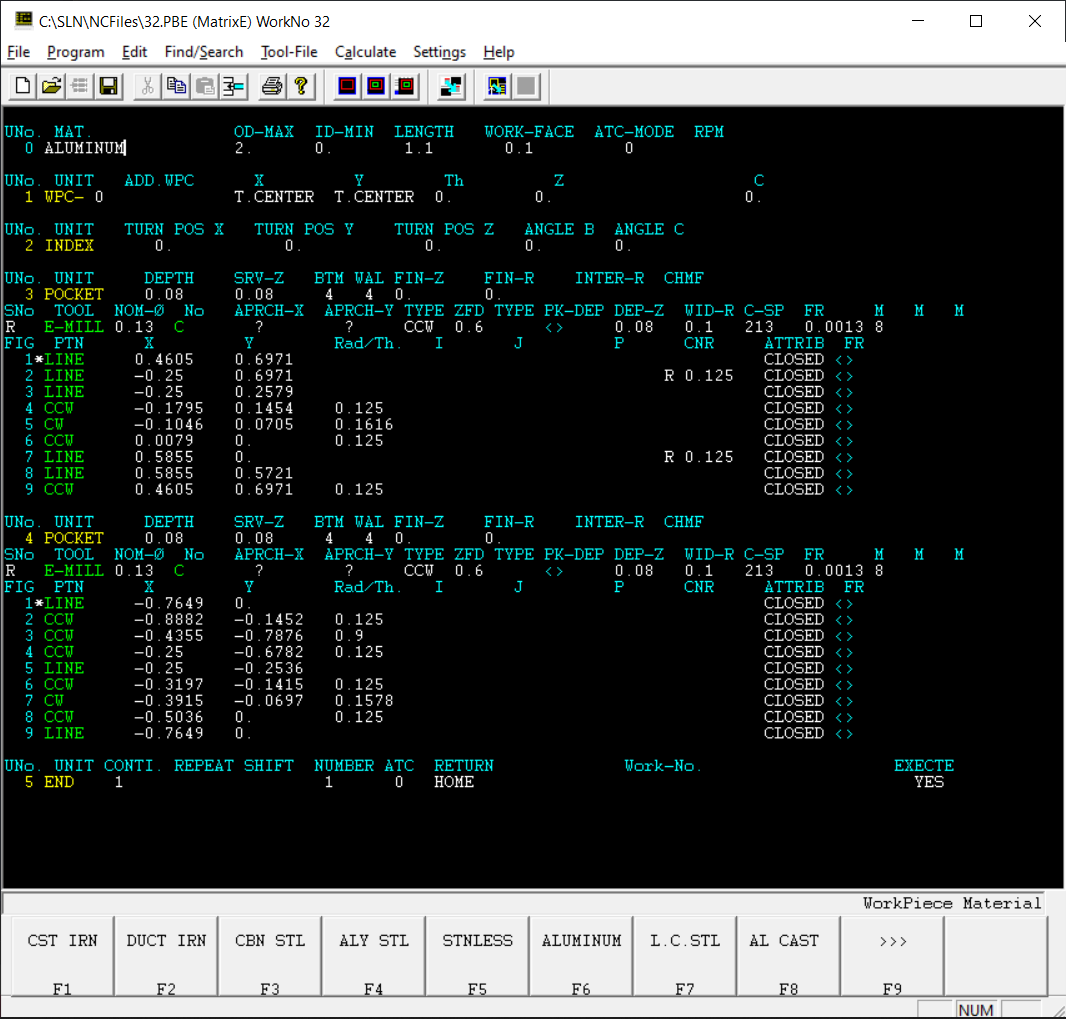Choose DUCT IRN material F2
The height and width of the screenshot is (1028, 1067).
167,955
